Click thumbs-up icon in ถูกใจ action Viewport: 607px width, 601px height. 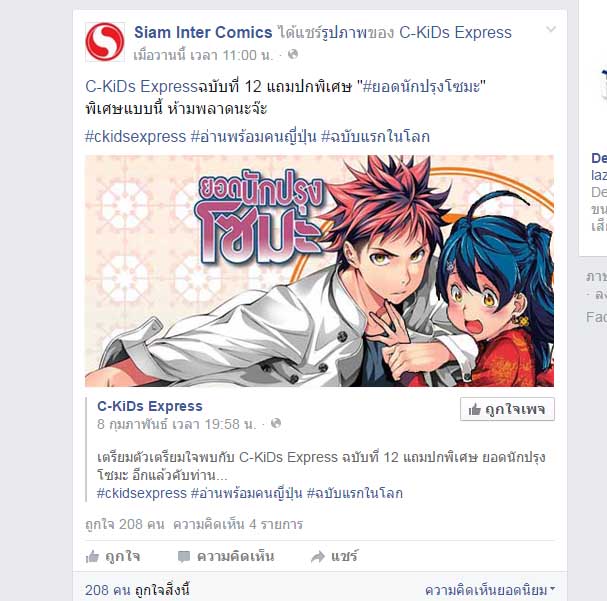93,556
